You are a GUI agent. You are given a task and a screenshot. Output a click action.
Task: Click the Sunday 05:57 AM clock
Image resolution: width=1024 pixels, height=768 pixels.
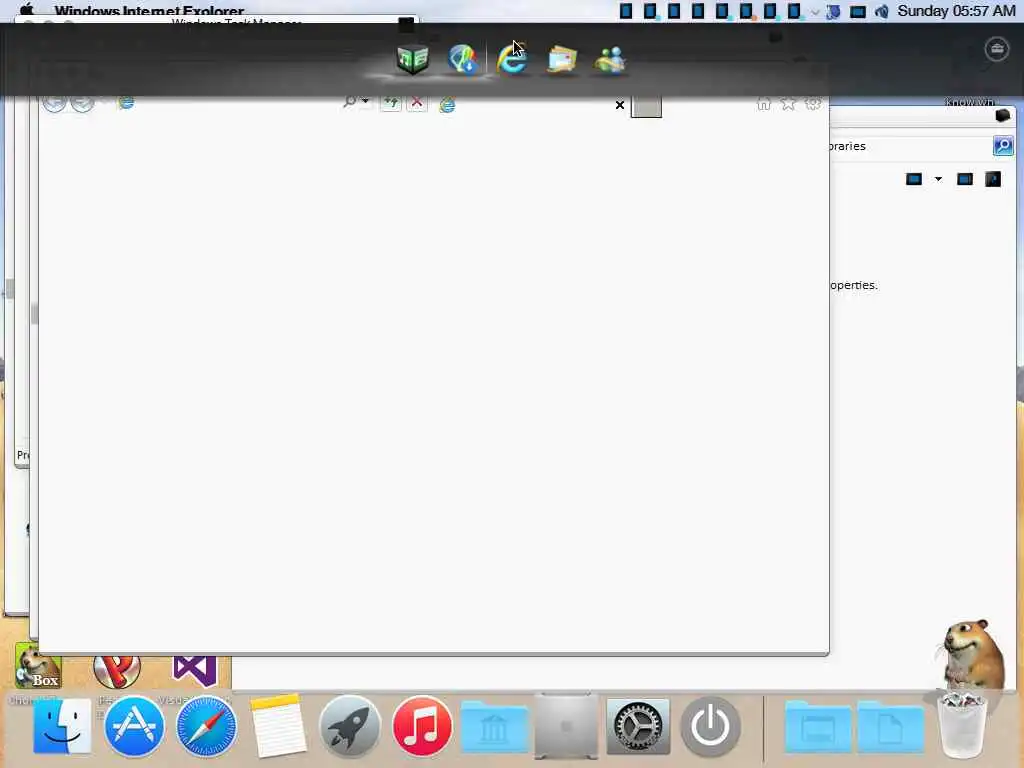click(x=956, y=11)
